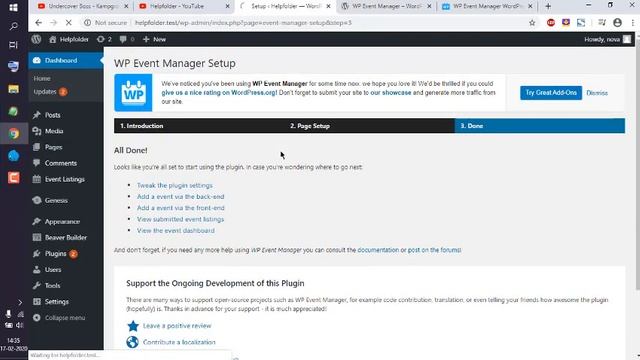Viewport: 640px width, 360px height.
Task: Click Leave a positive review link
Action: [x=177, y=326]
